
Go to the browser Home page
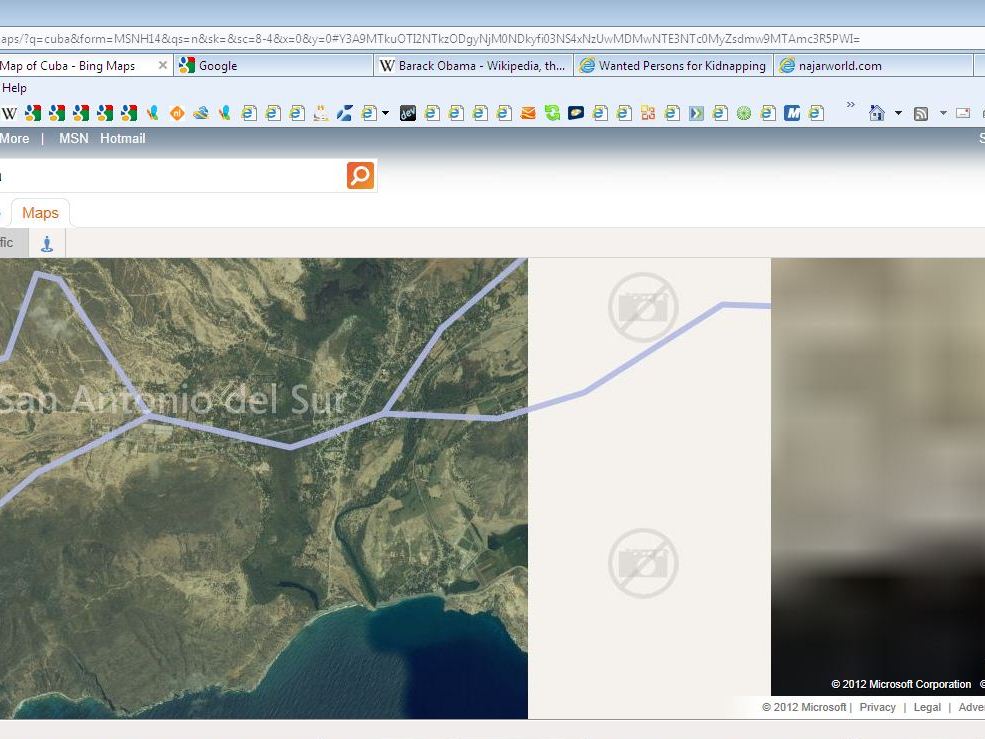click(x=877, y=113)
